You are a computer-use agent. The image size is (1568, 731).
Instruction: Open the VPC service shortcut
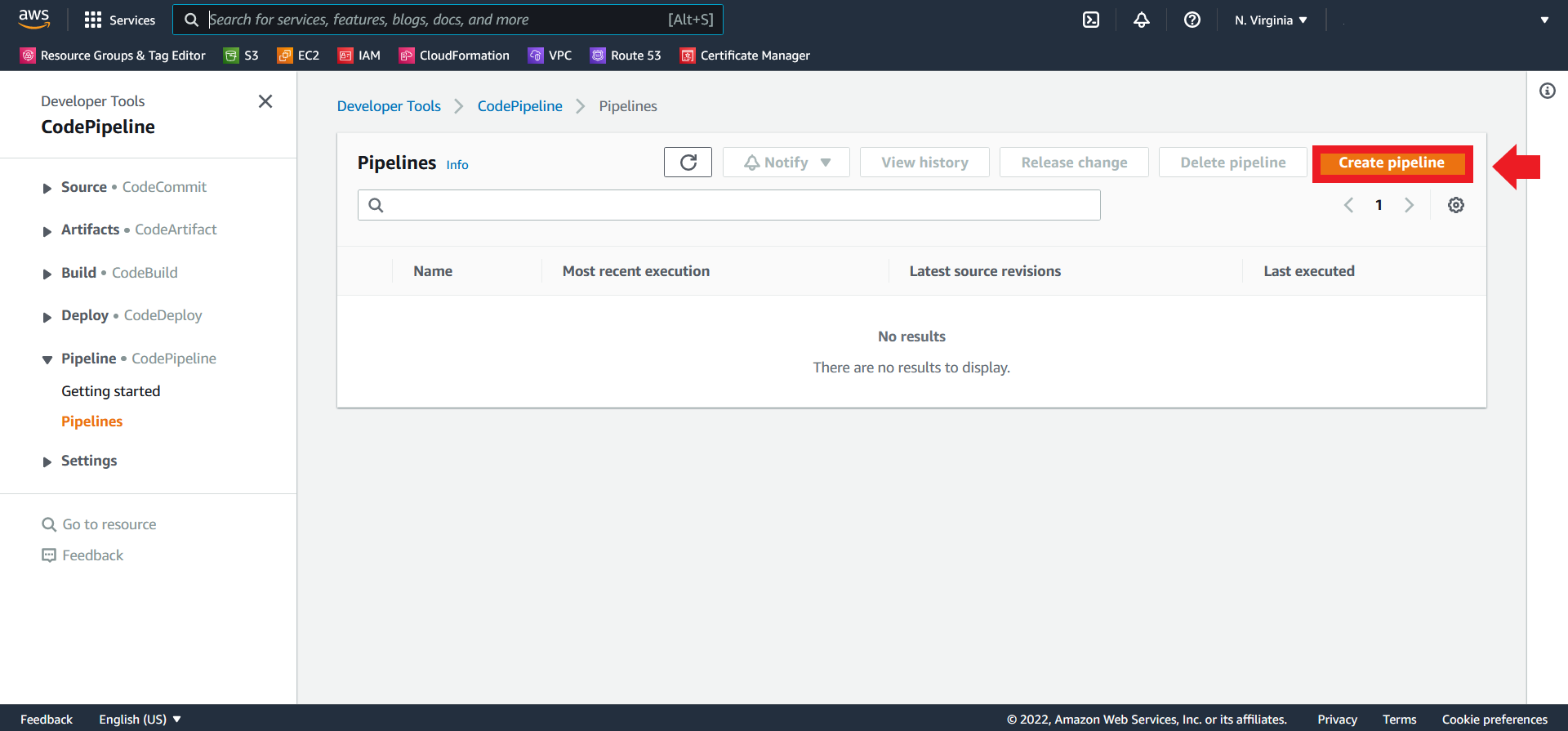[x=550, y=55]
